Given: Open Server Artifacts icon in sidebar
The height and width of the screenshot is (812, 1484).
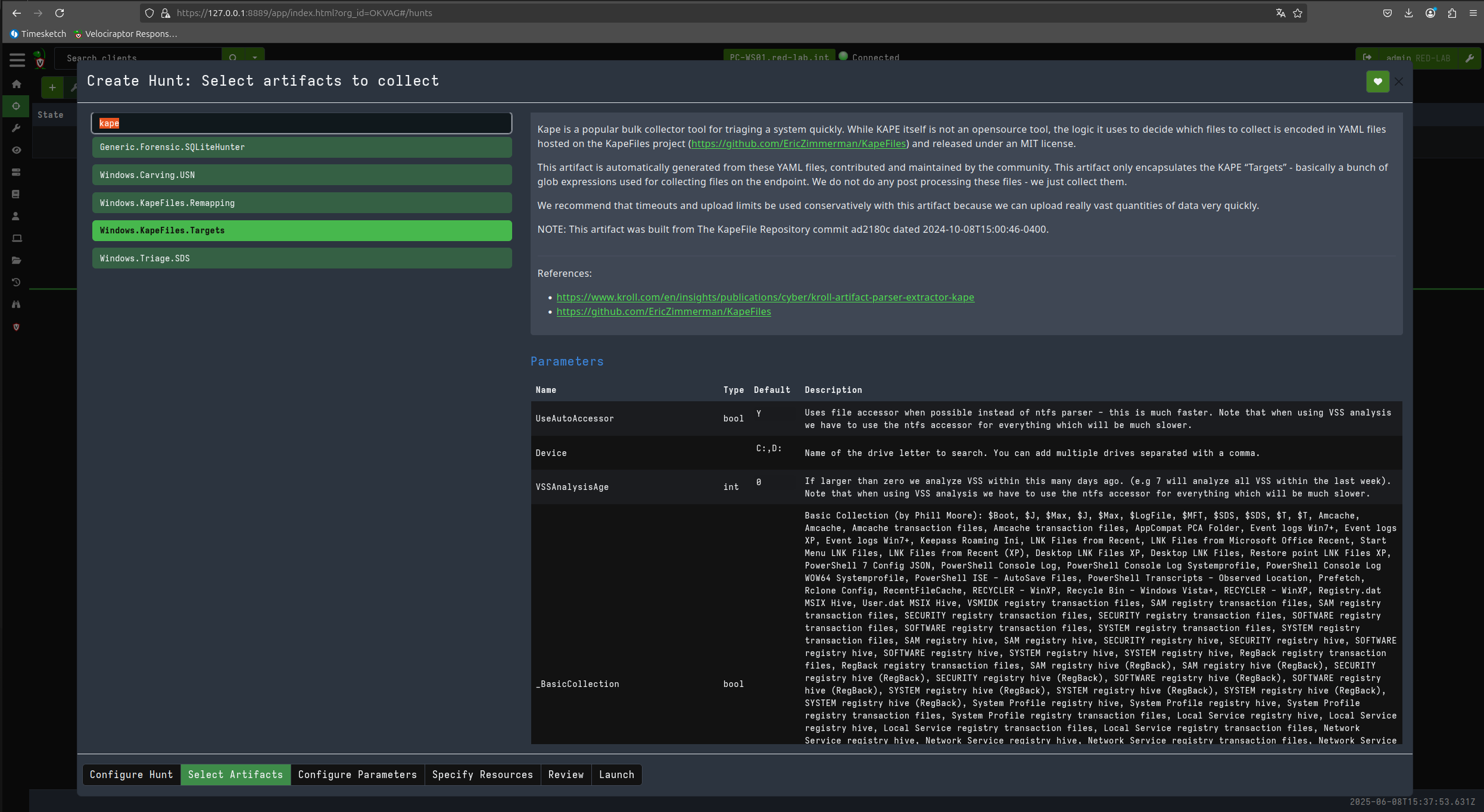Looking at the screenshot, I should 17,172.
